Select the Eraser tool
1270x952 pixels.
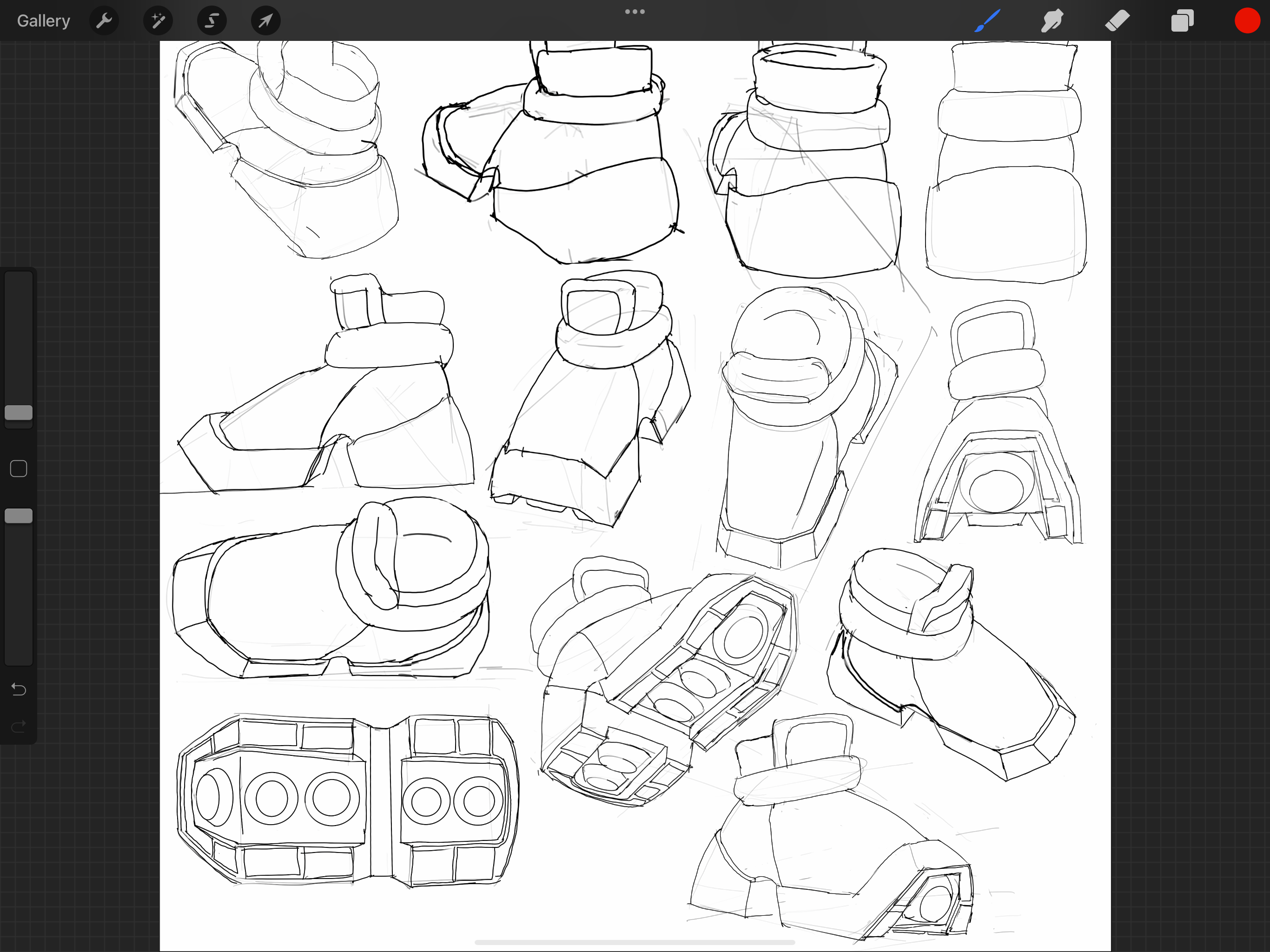(x=1117, y=20)
